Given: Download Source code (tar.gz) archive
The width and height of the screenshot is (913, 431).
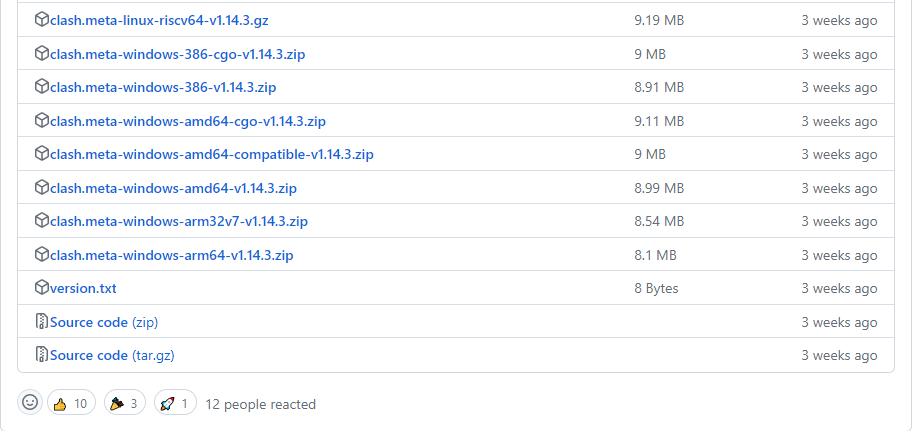Looking at the screenshot, I should click(x=112, y=355).
